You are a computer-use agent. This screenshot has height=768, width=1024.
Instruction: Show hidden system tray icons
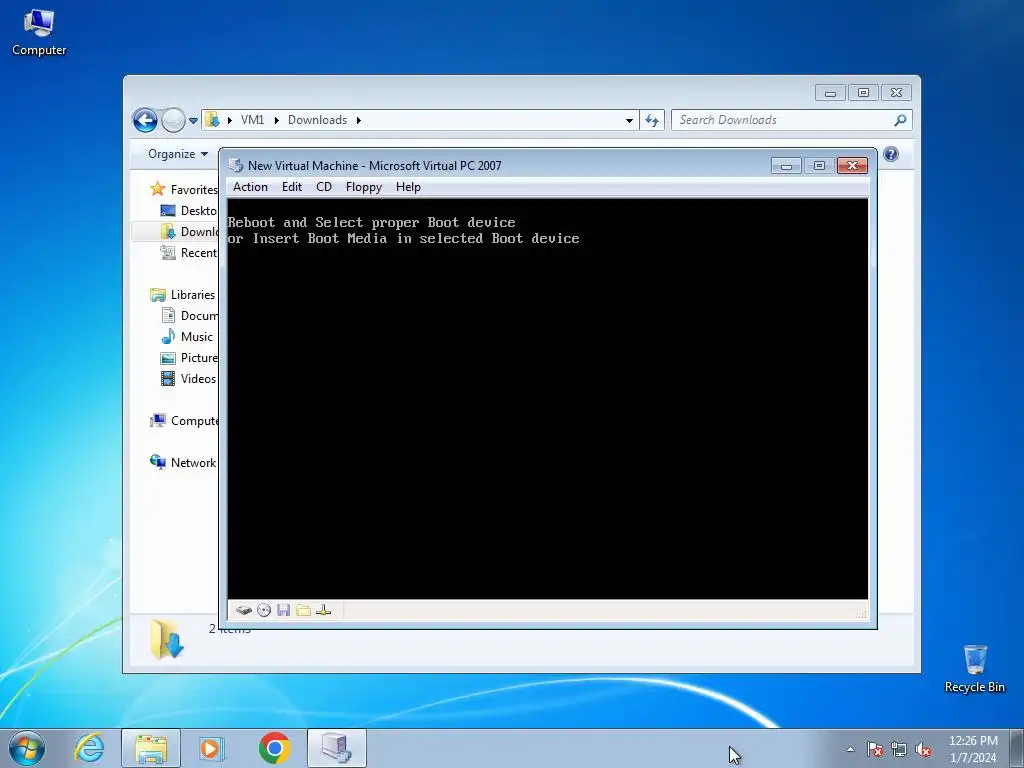[850, 749]
